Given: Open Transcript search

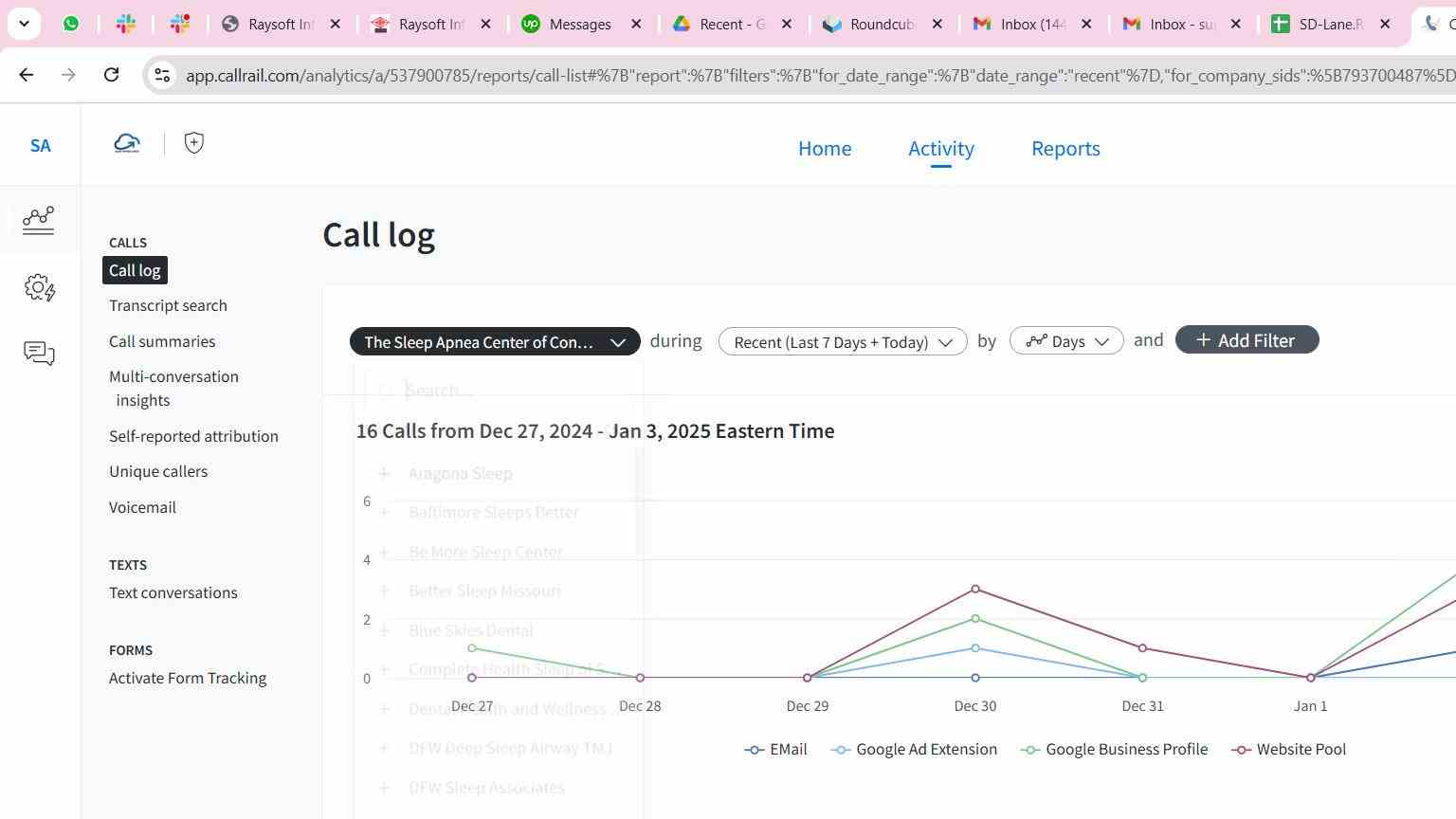Looking at the screenshot, I should pyautogui.click(x=168, y=305).
